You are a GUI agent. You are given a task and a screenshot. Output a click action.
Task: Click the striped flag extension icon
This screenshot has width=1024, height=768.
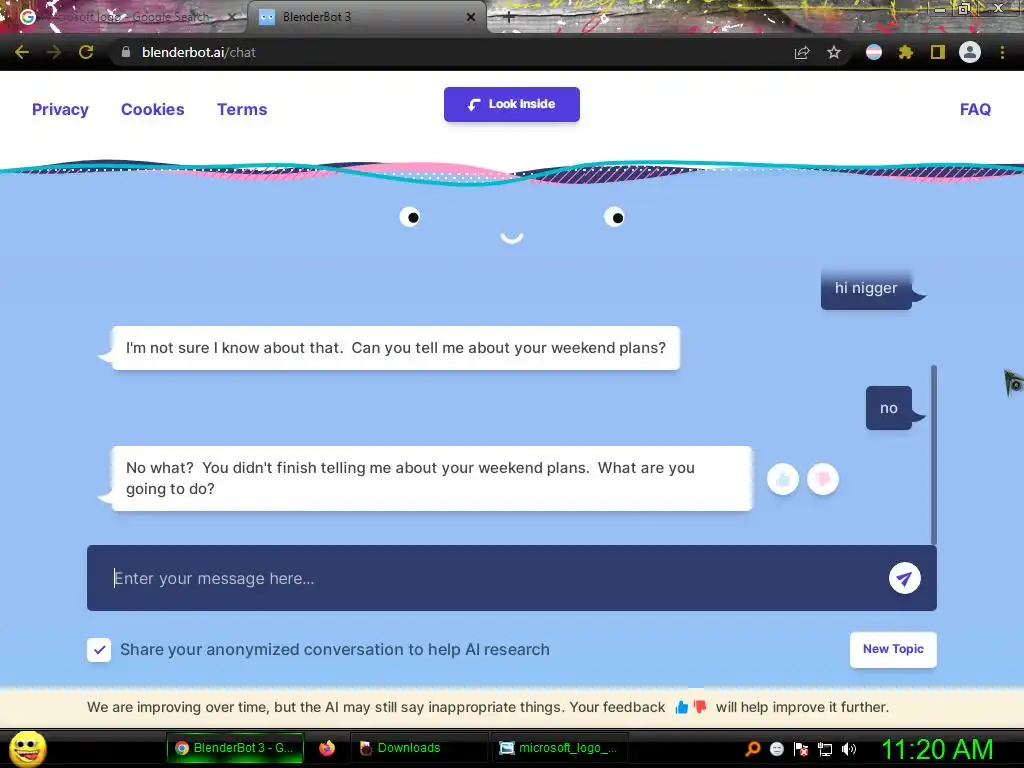pos(874,52)
